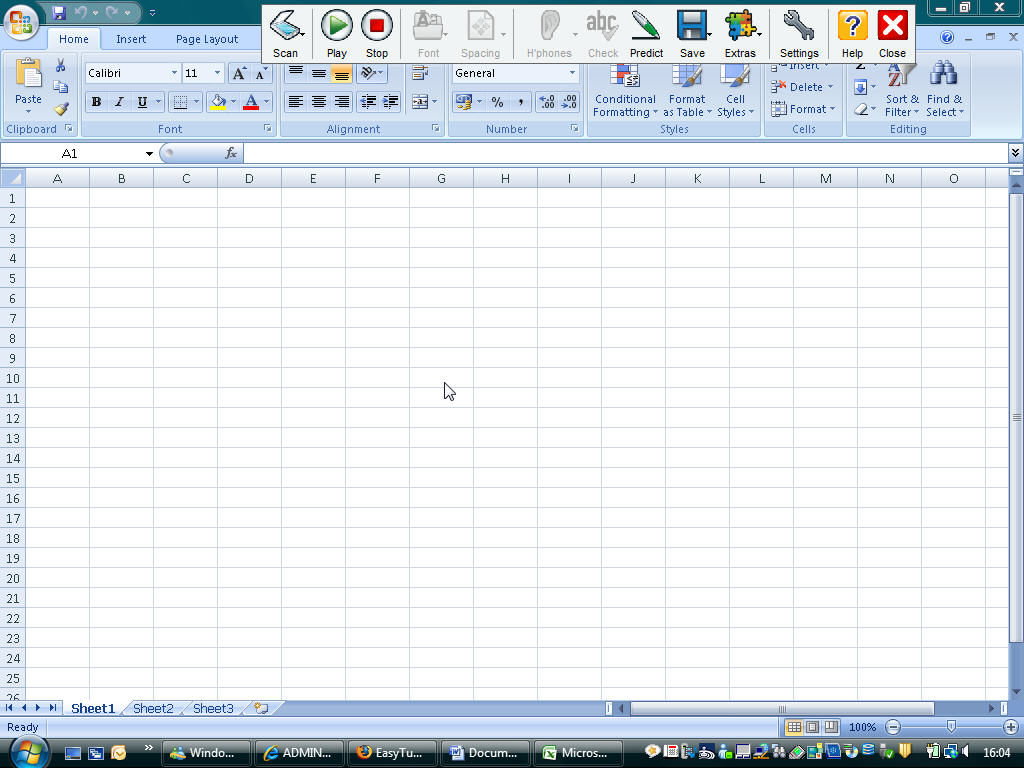Click the Merge and Center icon
Image resolution: width=1024 pixels, height=768 pixels.
[419, 102]
